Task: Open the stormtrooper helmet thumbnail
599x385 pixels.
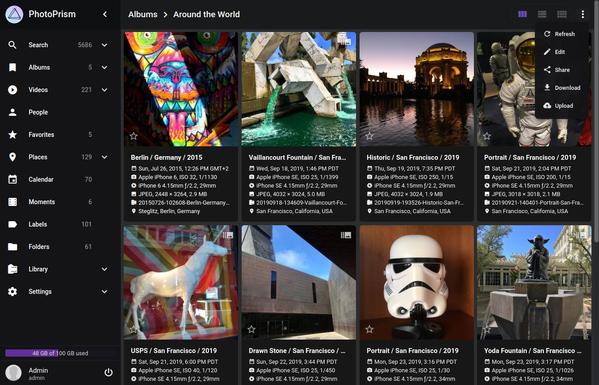Action: click(x=417, y=283)
